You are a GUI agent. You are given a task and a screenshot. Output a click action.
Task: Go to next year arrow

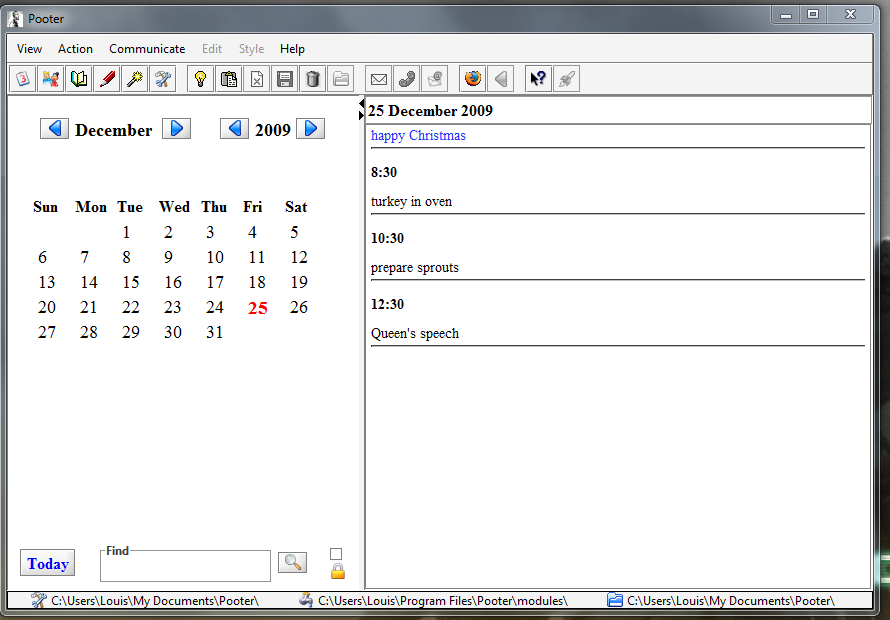310,129
